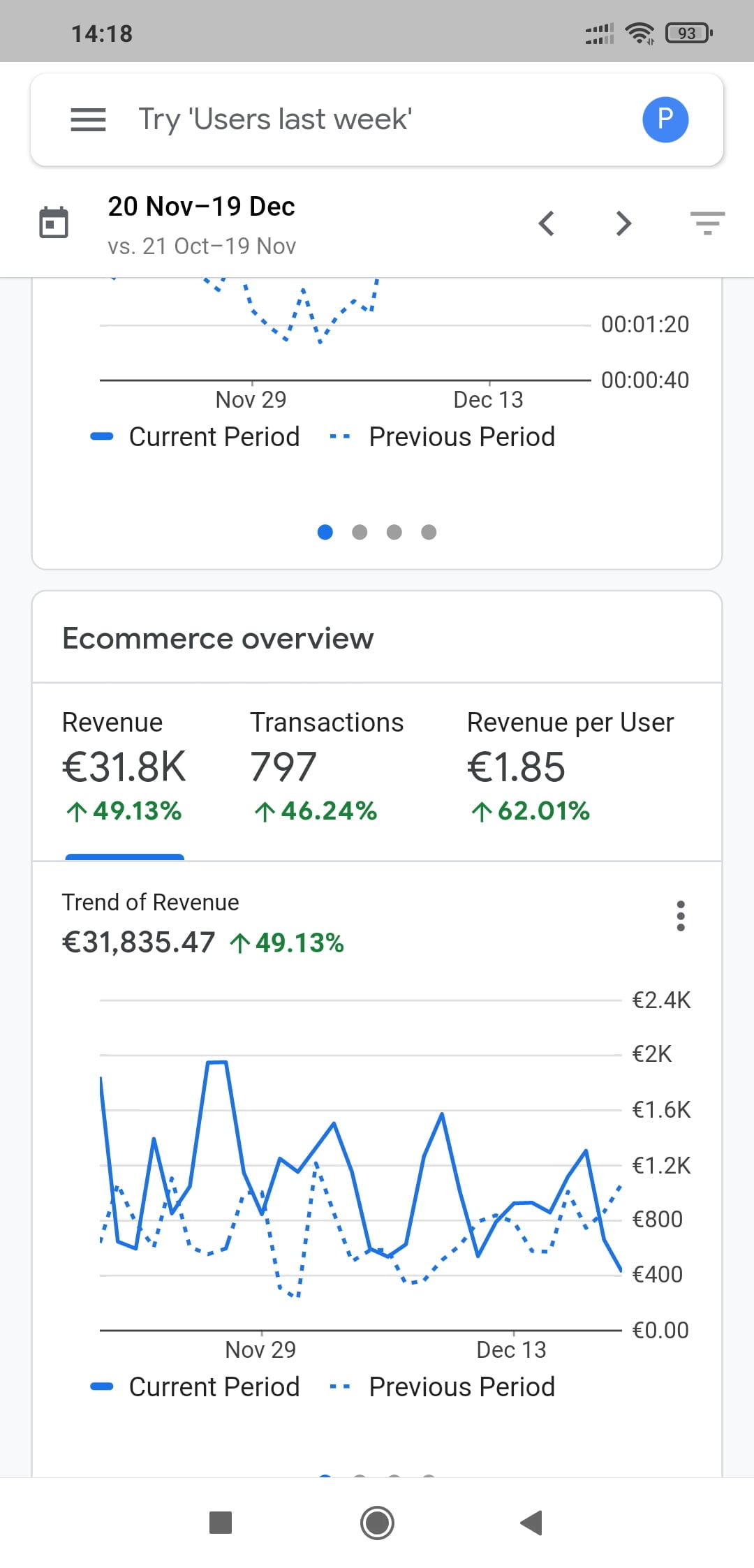The width and height of the screenshot is (754, 1568).
Task: Go to next date range arrow
Action: pyautogui.click(x=623, y=223)
